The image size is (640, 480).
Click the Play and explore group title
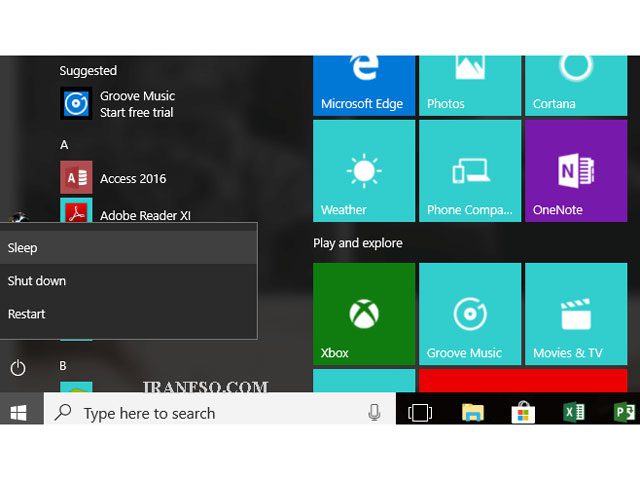tap(358, 243)
